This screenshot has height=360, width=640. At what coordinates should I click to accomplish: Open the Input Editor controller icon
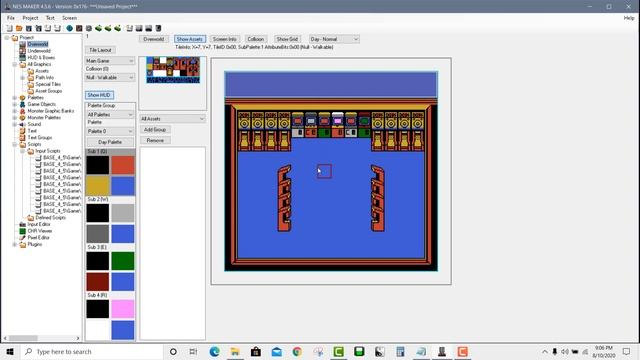22,224
